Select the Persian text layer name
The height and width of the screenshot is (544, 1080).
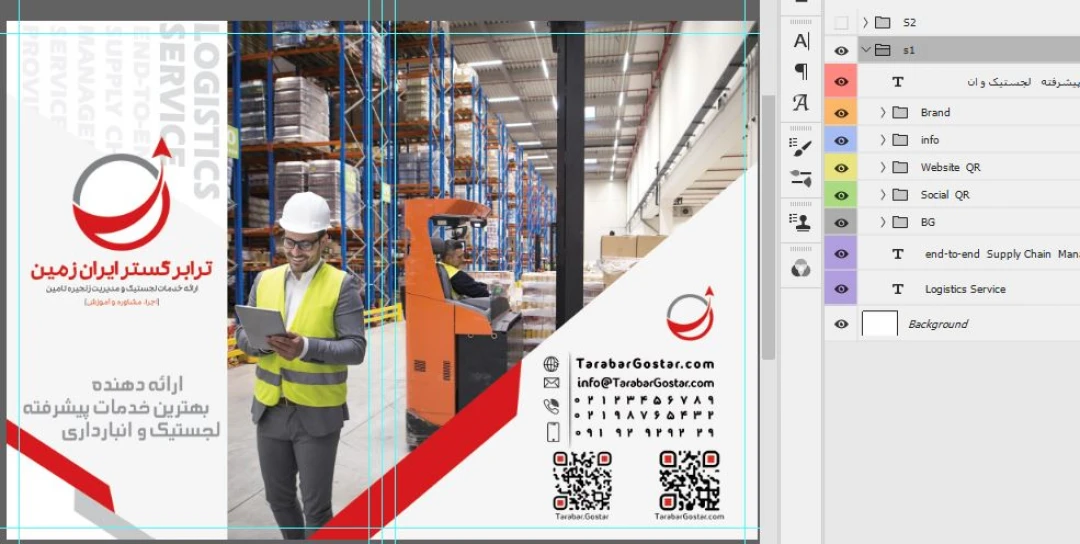(1024, 82)
